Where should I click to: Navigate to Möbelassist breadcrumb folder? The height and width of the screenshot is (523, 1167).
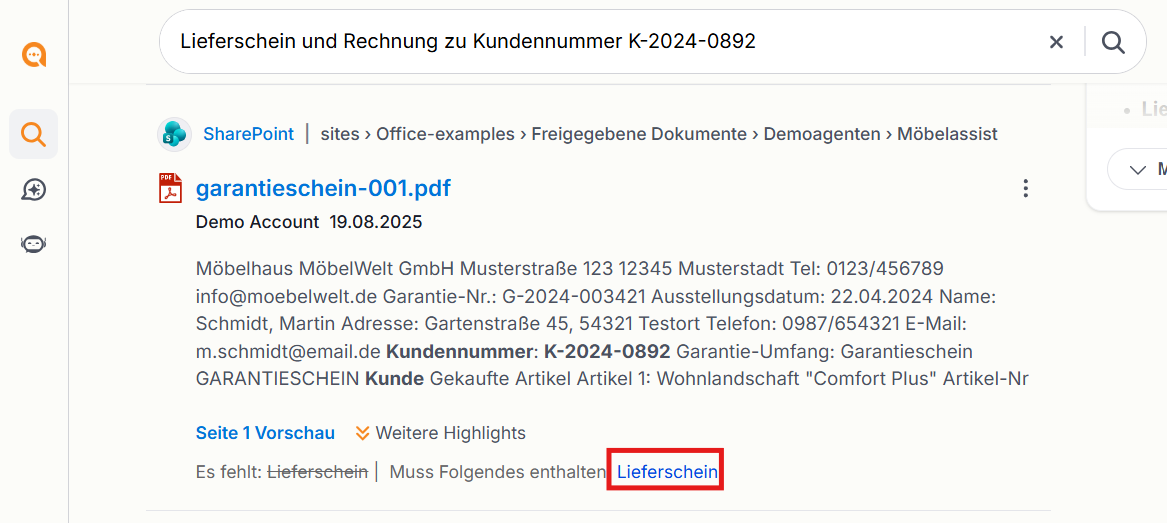click(947, 135)
